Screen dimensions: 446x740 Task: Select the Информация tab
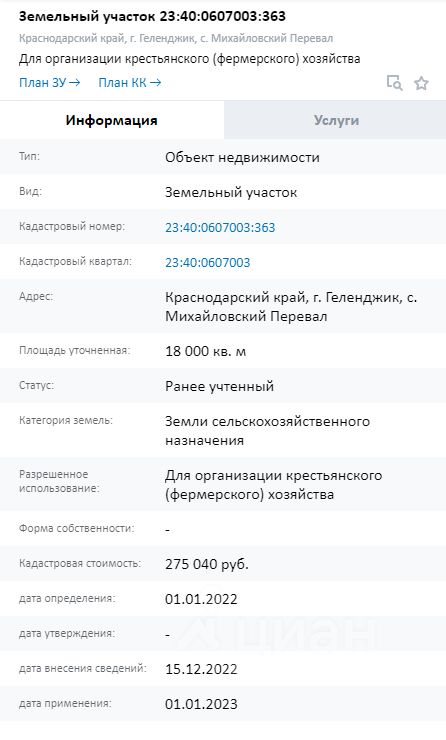(112, 120)
